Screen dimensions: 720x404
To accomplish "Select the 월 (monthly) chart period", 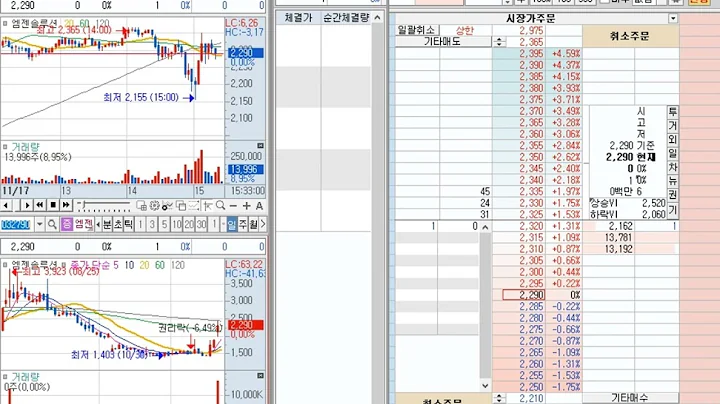I will (253, 224).
